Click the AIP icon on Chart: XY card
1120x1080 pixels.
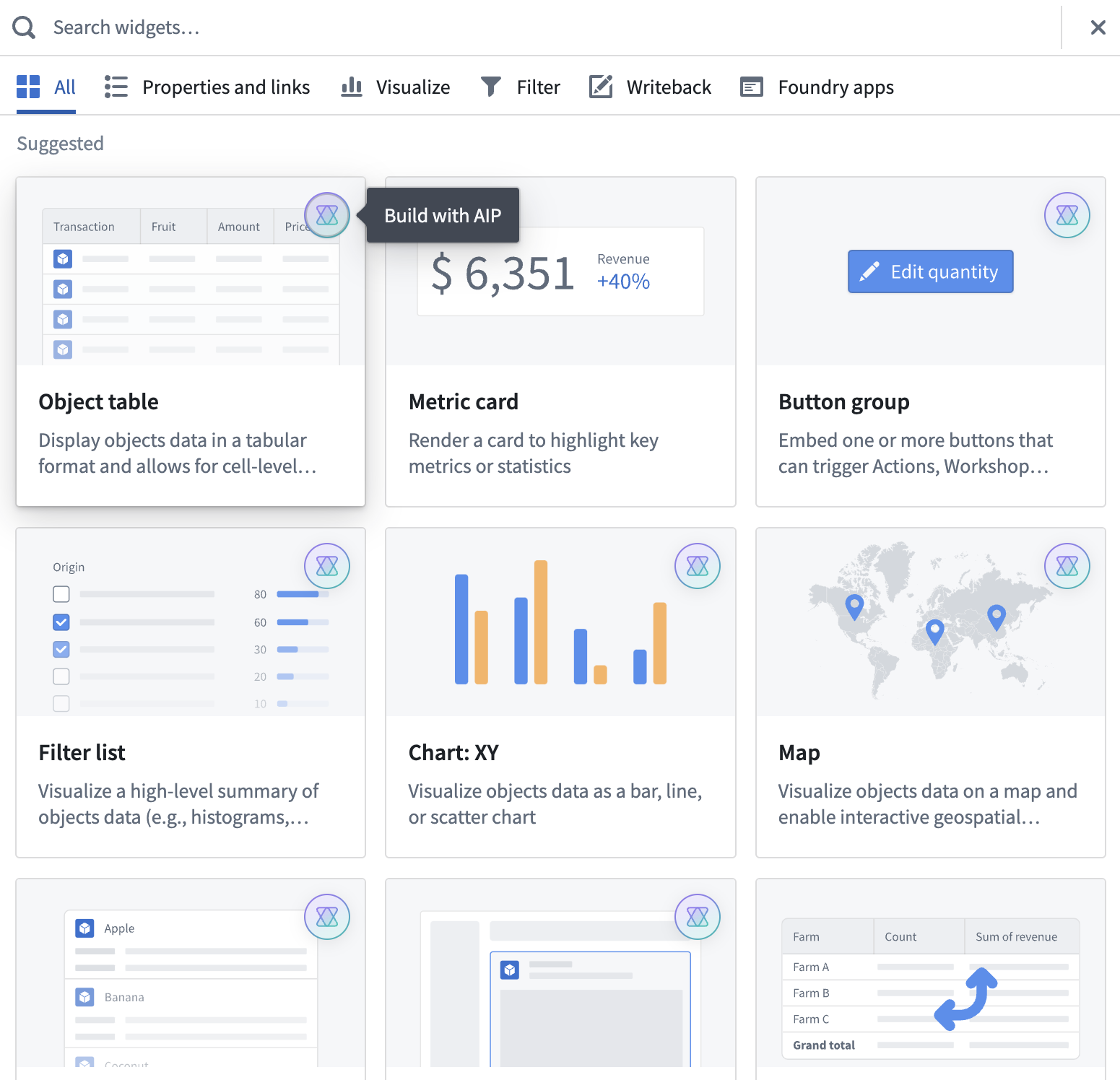[x=698, y=566]
